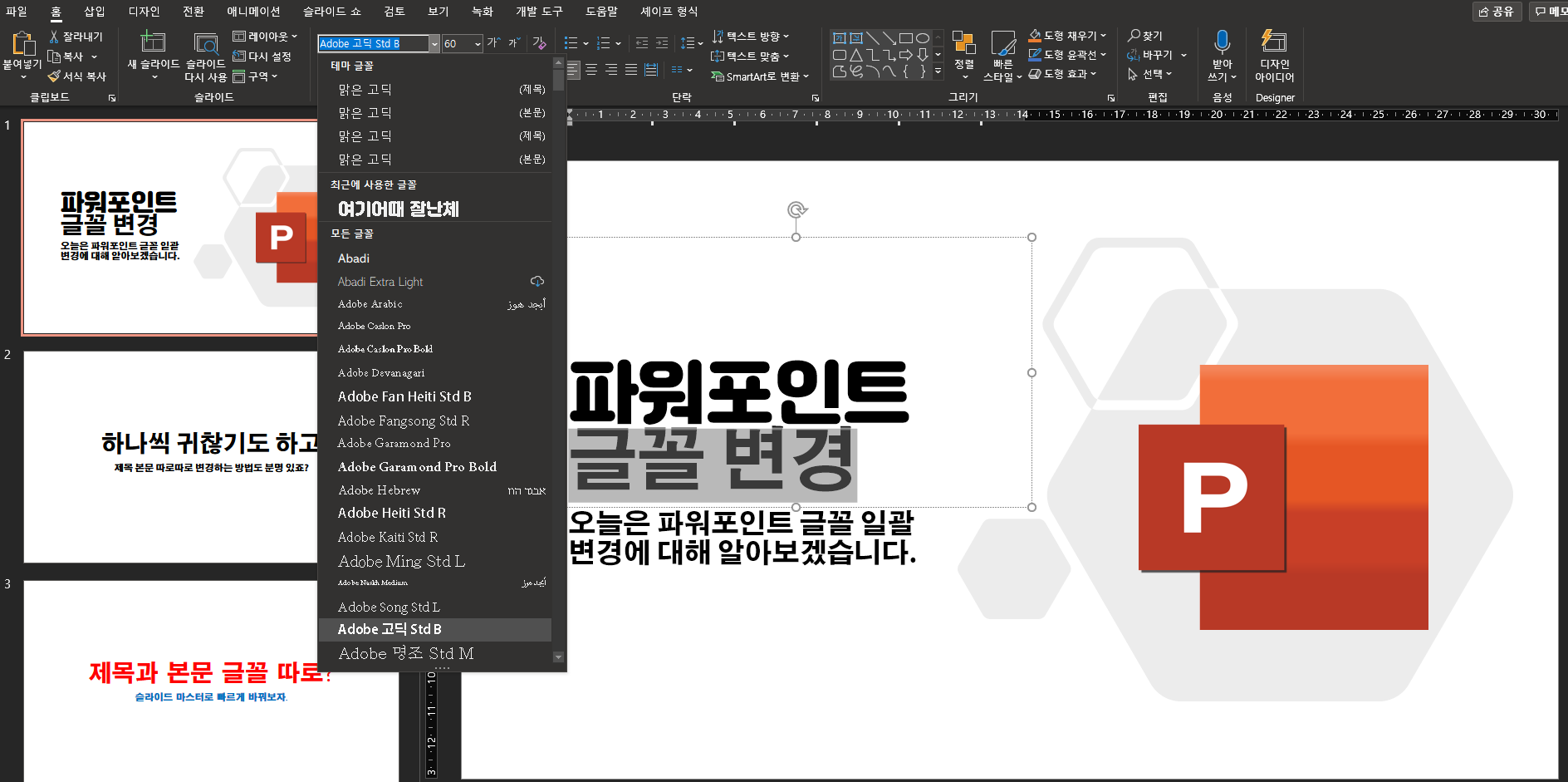Image resolution: width=1568 pixels, height=782 pixels.
Task: Open the 레이아웃 layout dropdown
Action: pyautogui.click(x=265, y=37)
